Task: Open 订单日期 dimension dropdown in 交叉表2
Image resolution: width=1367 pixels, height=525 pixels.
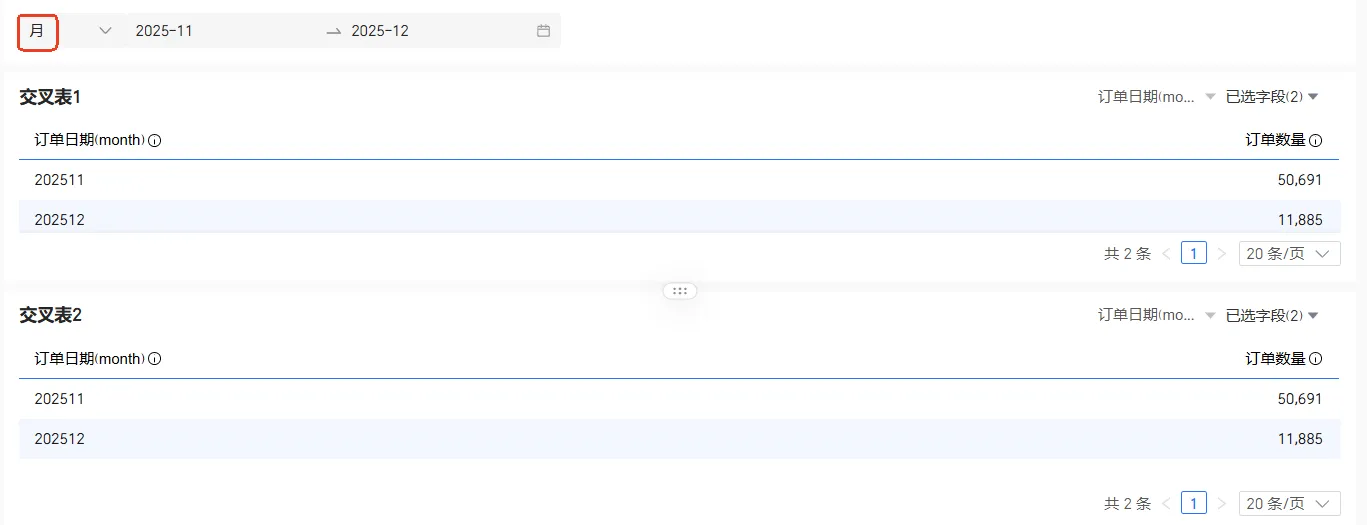Action: coord(1157,315)
